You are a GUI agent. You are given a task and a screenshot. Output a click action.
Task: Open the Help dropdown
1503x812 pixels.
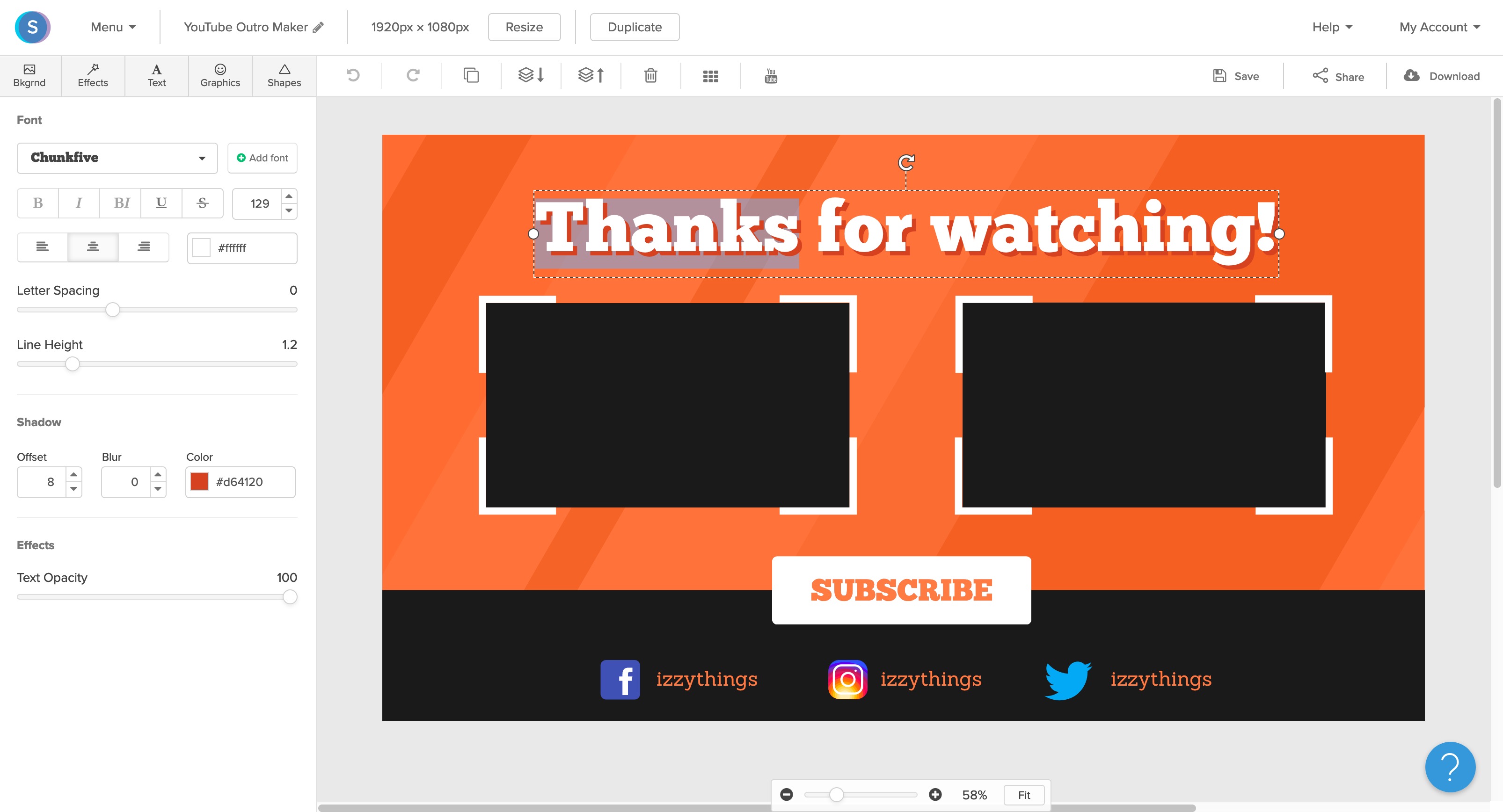point(1332,27)
